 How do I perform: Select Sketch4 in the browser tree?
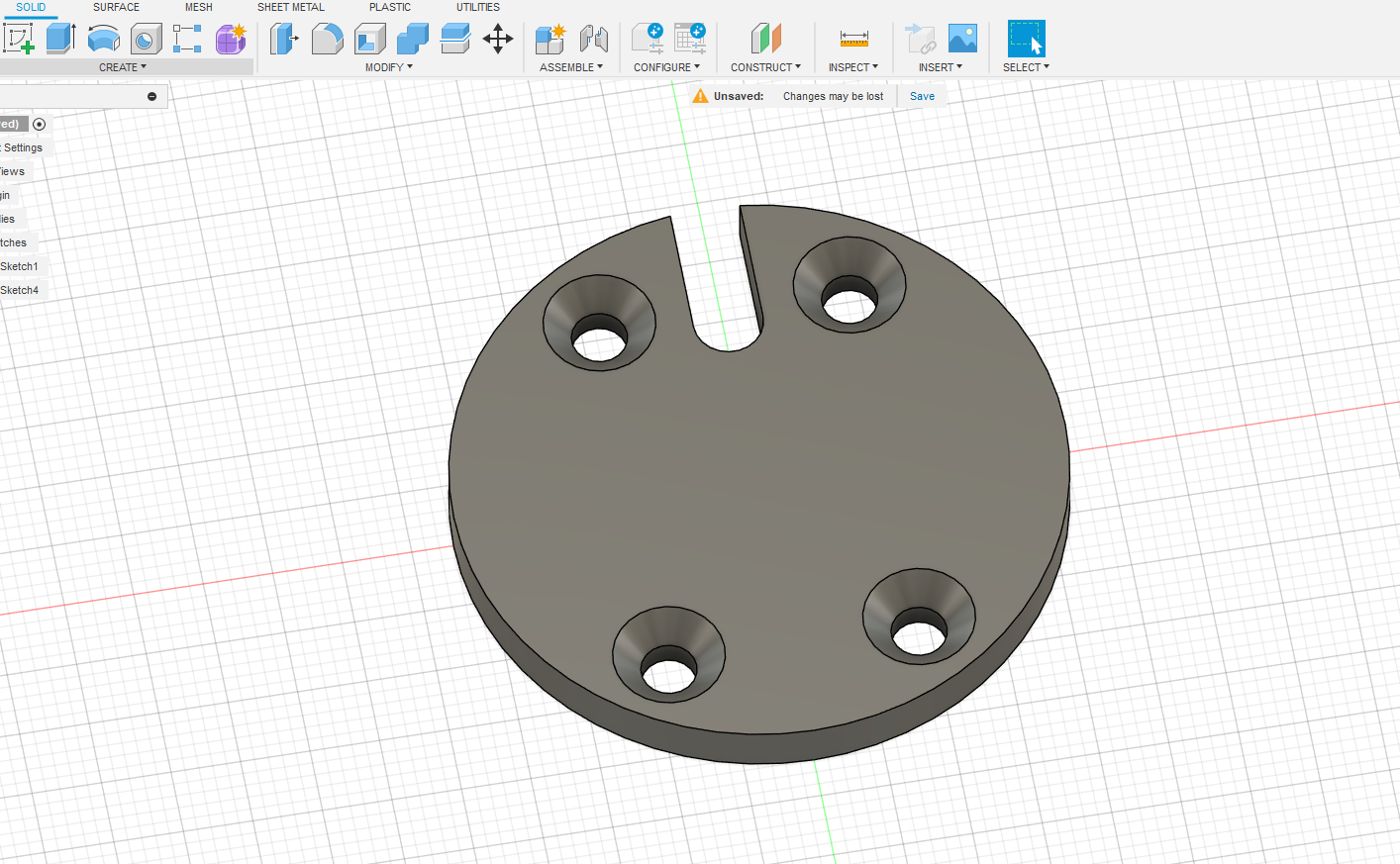pos(20,290)
